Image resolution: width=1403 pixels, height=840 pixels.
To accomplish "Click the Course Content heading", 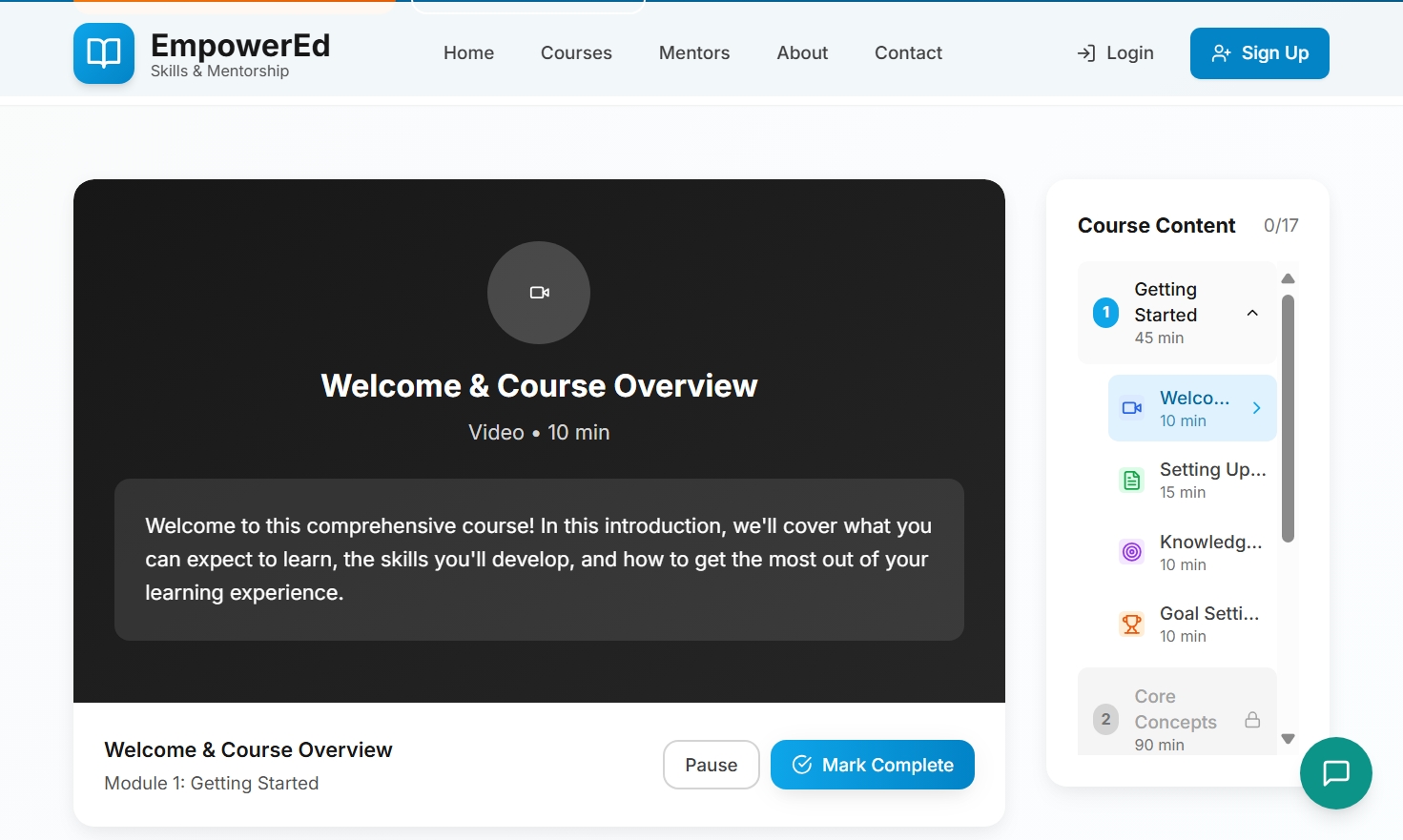I will click(x=1156, y=226).
